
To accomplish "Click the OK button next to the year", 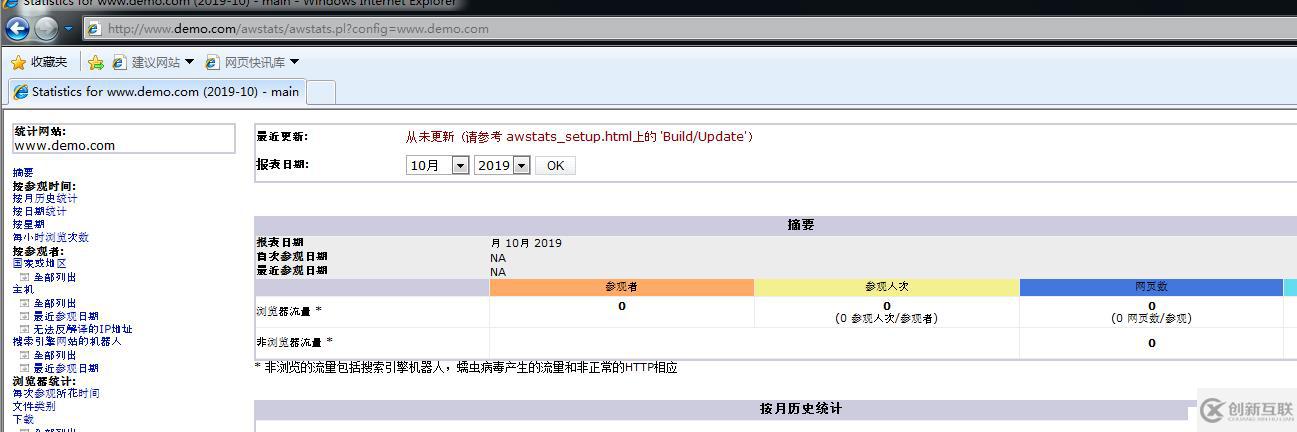I will (555, 165).
